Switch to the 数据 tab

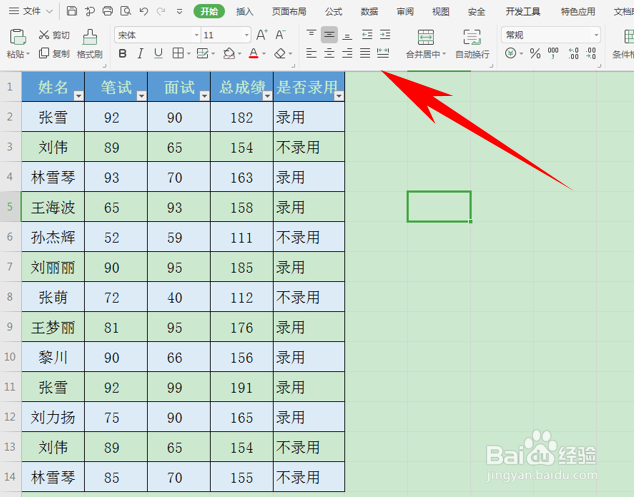point(369,12)
